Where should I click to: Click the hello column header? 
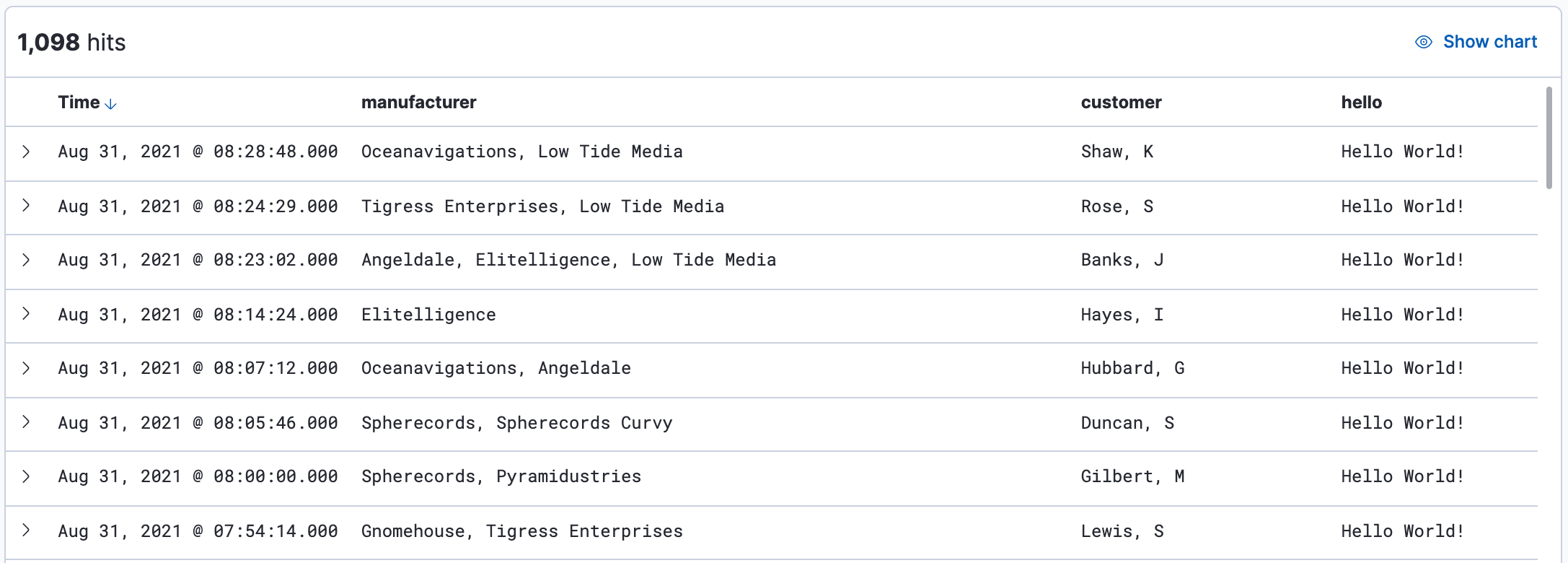point(1361,102)
